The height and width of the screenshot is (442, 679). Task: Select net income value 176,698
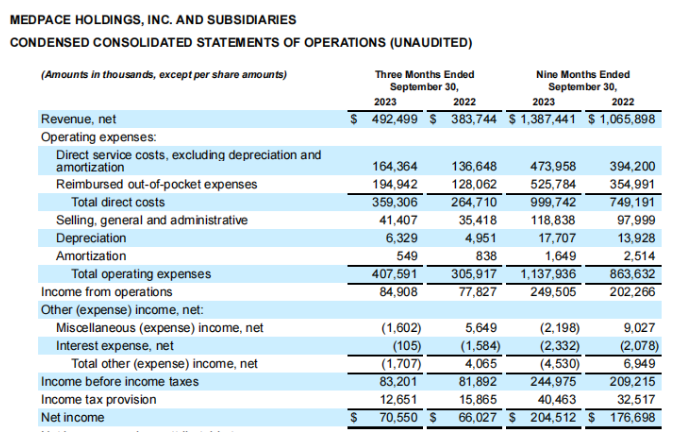pyautogui.click(x=632, y=418)
